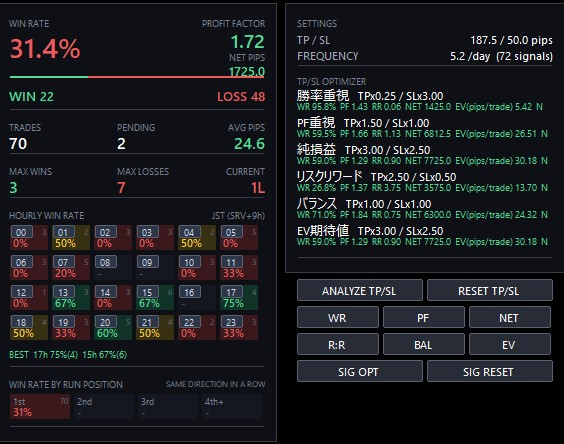The width and height of the screenshot is (564, 444).
Task: Click the empty 16 hour cell
Action: point(197,297)
